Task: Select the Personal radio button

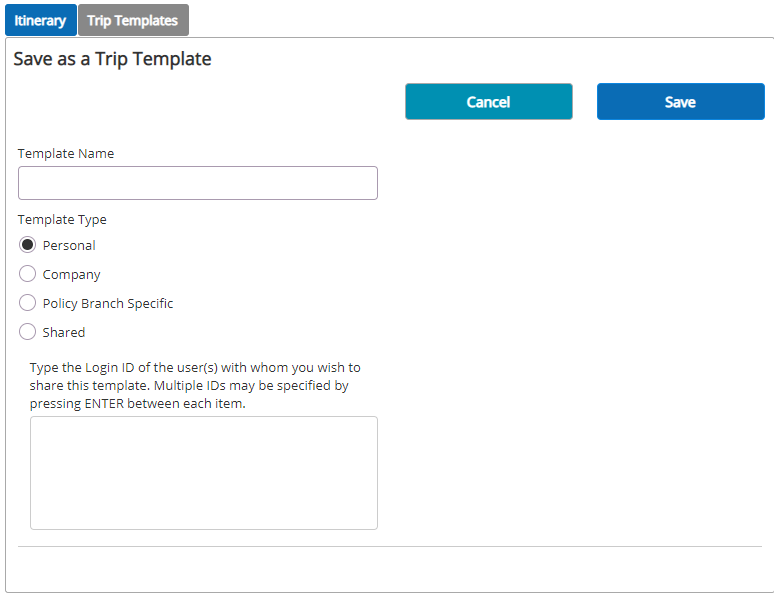Action: pos(27,245)
